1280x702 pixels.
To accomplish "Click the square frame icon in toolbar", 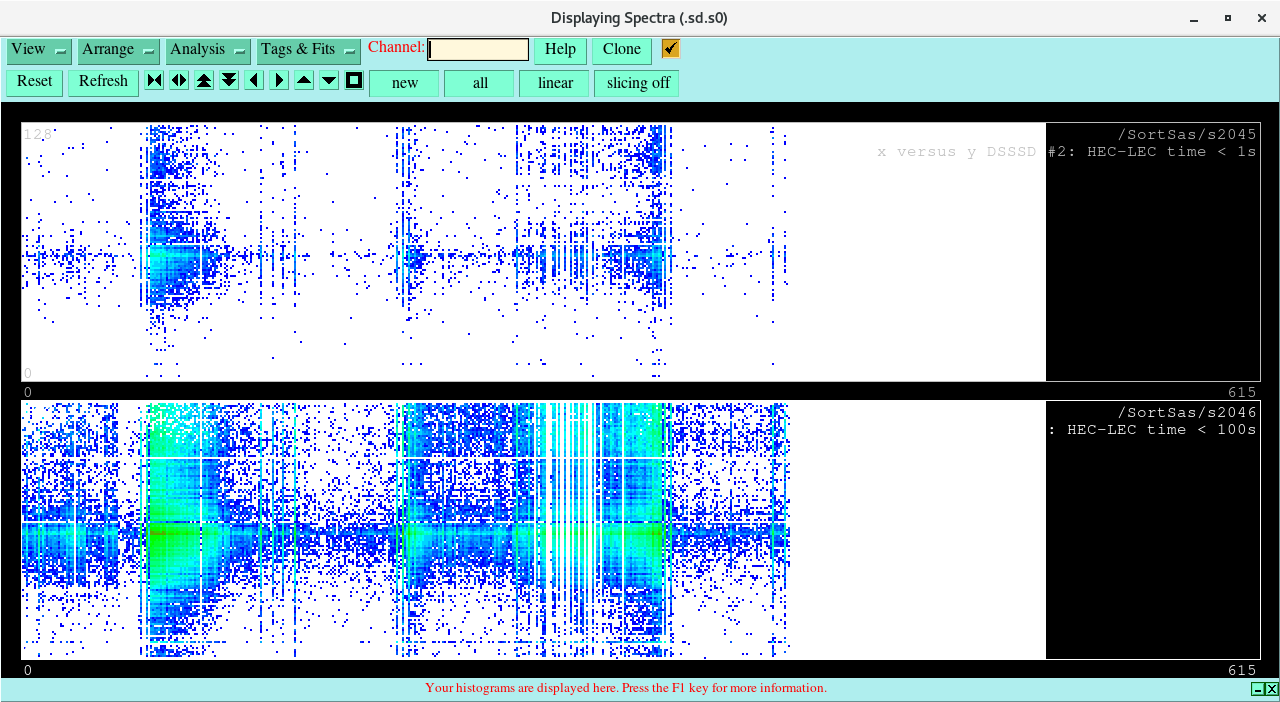I will pos(354,81).
